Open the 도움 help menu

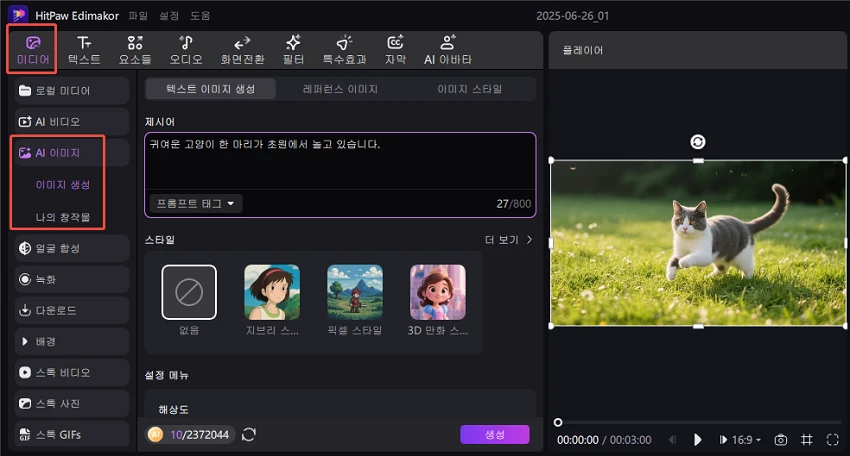(200, 16)
